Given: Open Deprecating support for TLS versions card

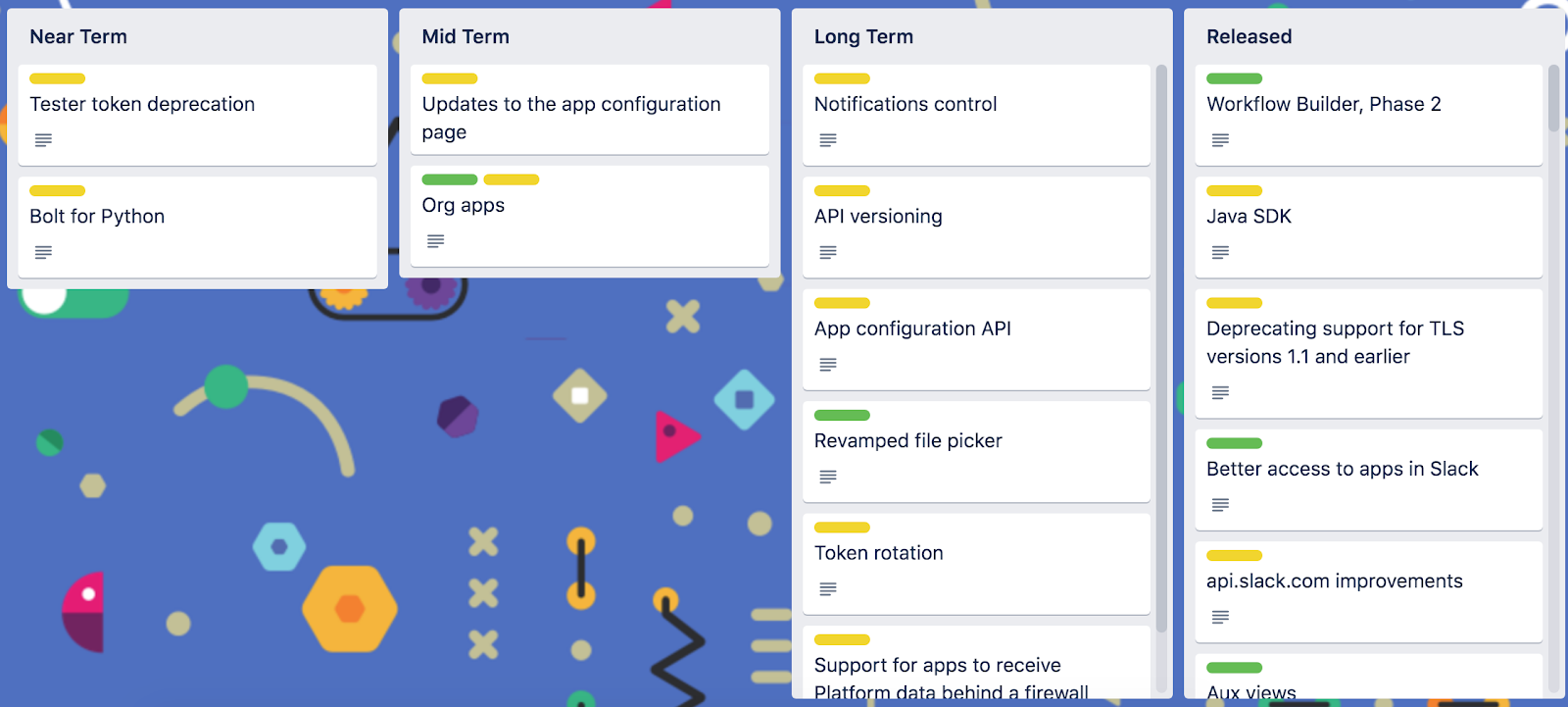Looking at the screenshot, I should [x=1369, y=353].
